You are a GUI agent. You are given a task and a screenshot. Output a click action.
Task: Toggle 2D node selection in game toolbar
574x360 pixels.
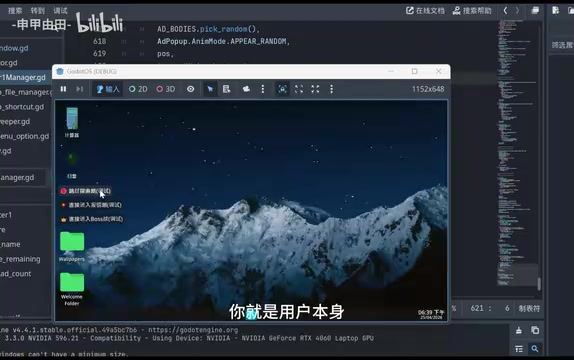pos(138,89)
